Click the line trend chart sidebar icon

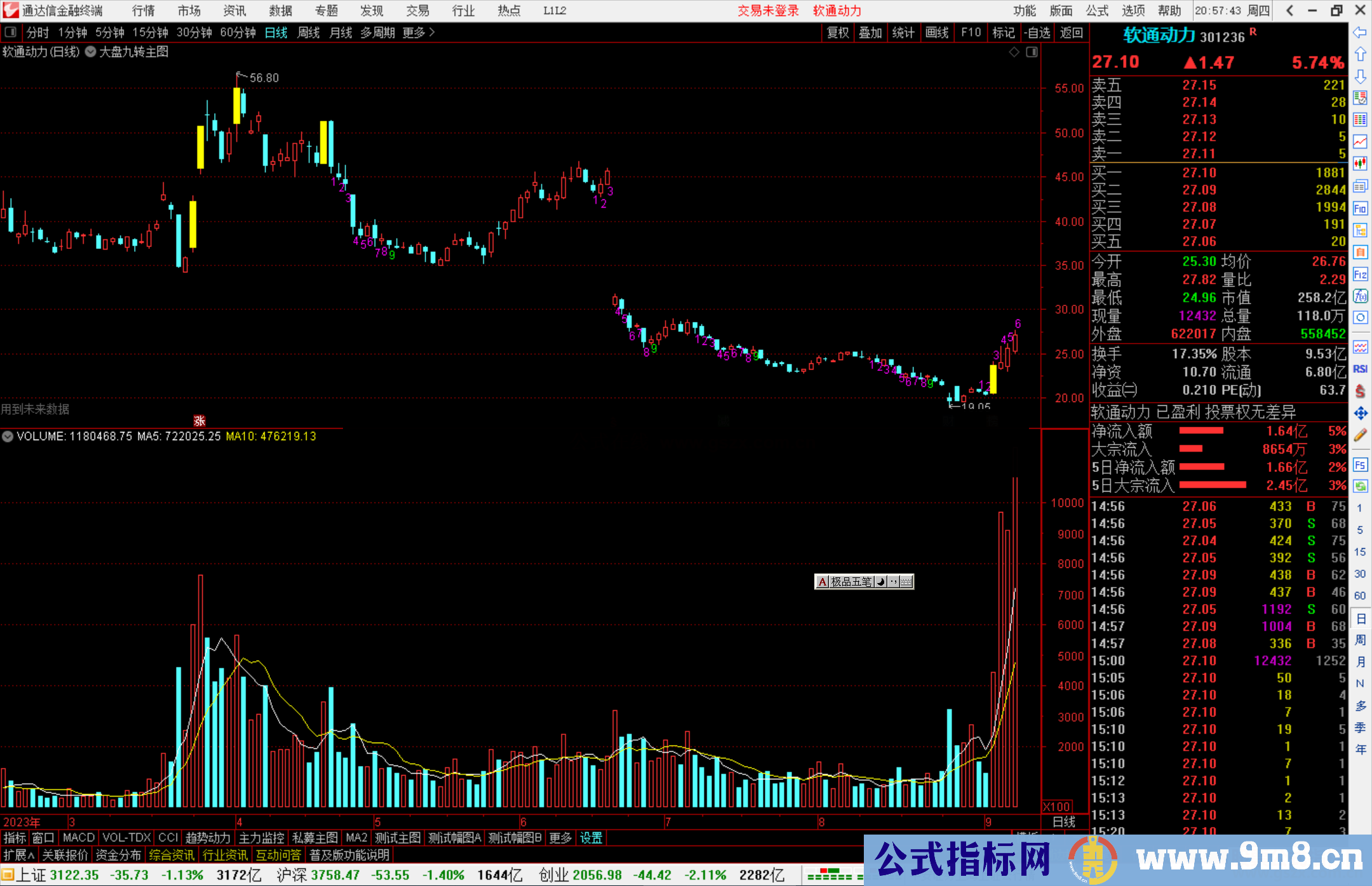pyautogui.click(x=1360, y=141)
